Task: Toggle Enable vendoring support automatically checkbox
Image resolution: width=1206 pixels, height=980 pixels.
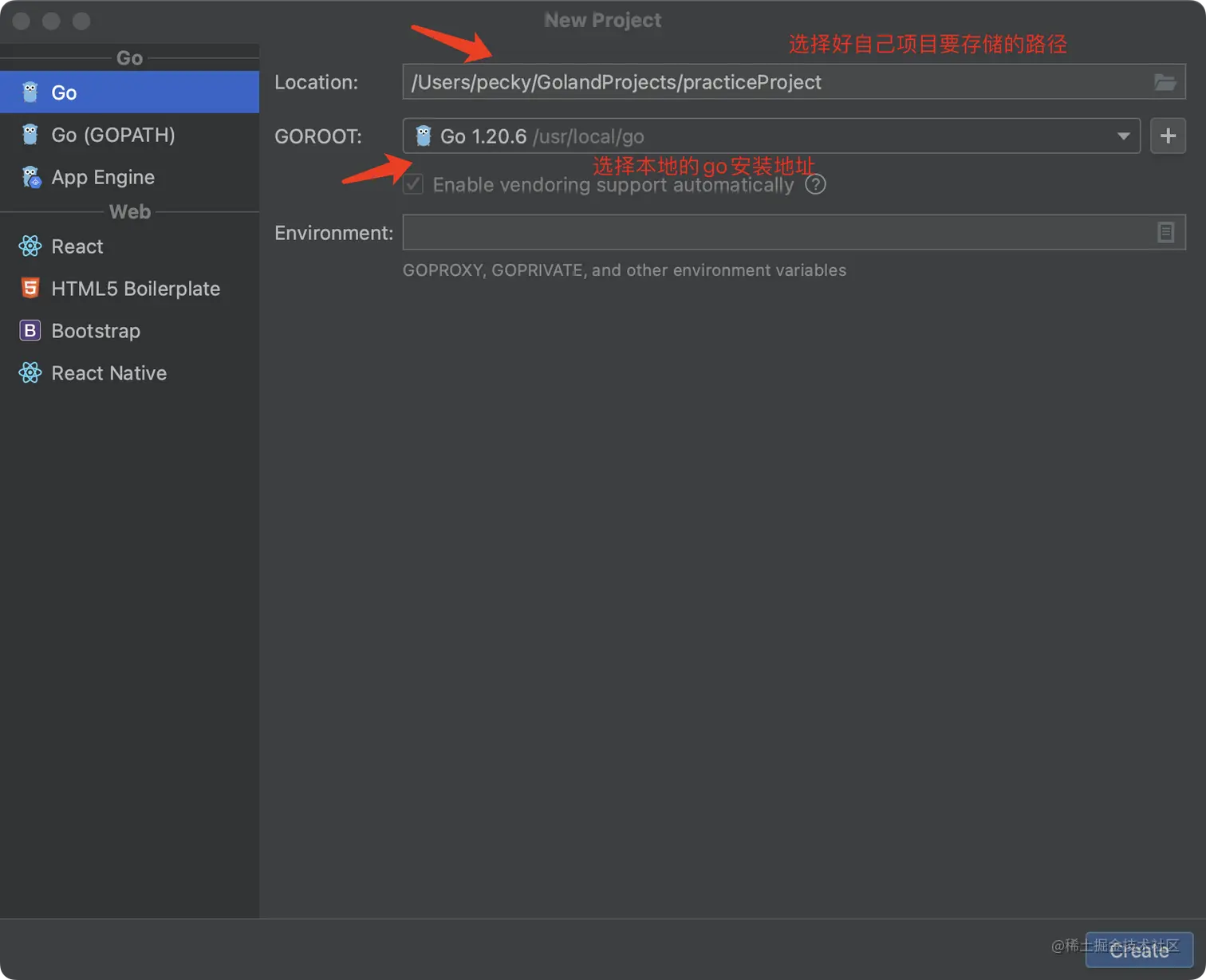Action: pos(413,185)
